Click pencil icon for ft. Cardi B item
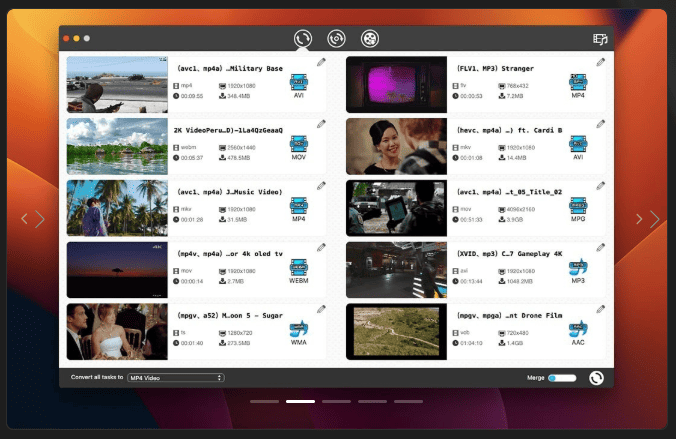This screenshot has width=676, height=439. pyautogui.click(x=601, y=124)
